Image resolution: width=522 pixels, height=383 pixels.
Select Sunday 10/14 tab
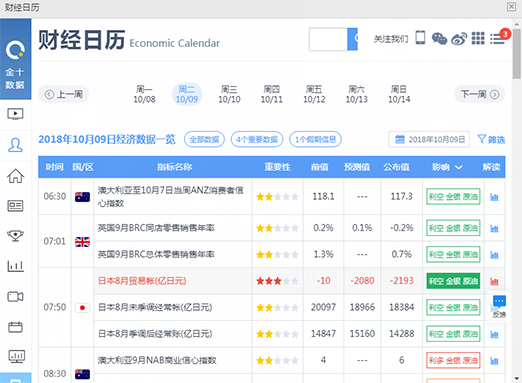pyautogui.click(x=399, y=94)
